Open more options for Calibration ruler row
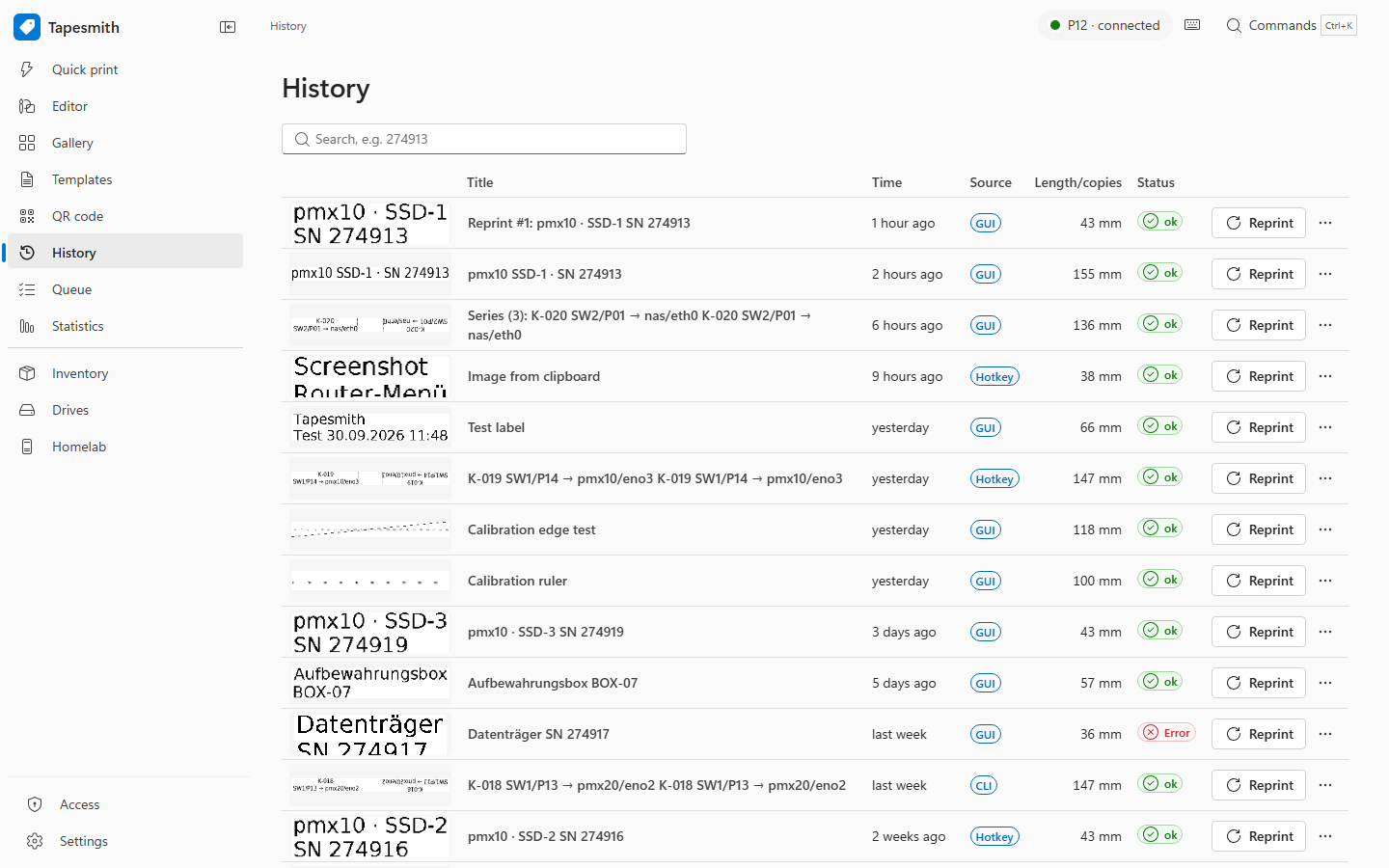 pyautogui.click(x=1325, y=581)
